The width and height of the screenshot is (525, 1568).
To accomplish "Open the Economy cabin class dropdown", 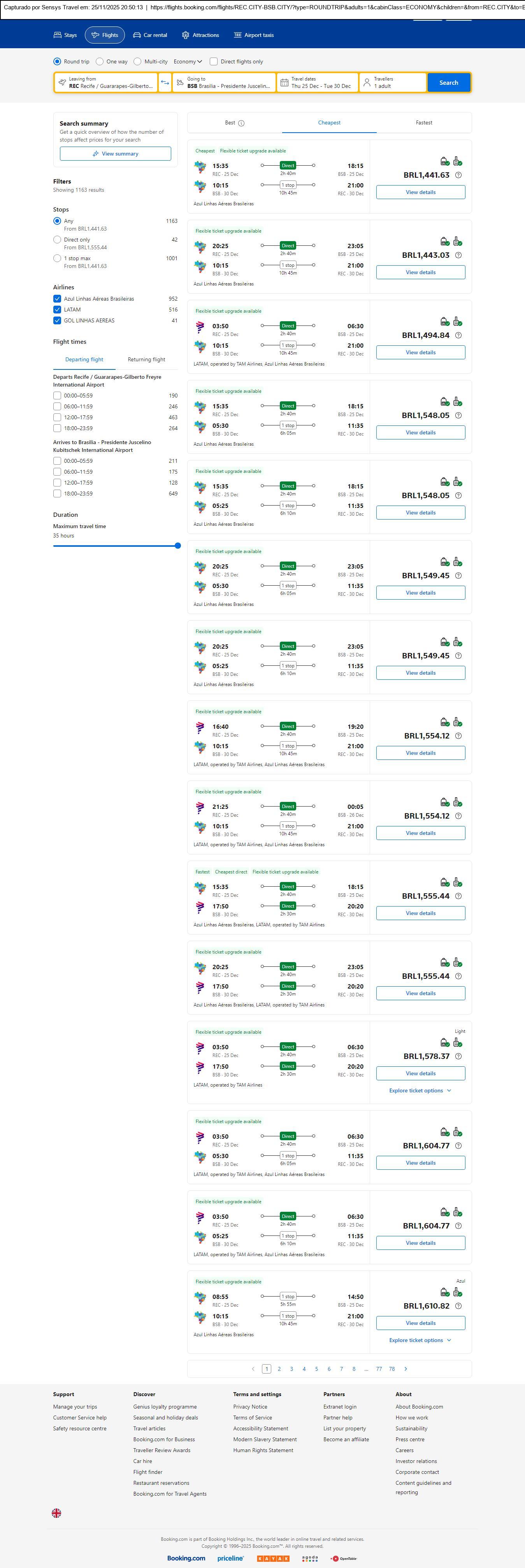I will pos(188,61).
